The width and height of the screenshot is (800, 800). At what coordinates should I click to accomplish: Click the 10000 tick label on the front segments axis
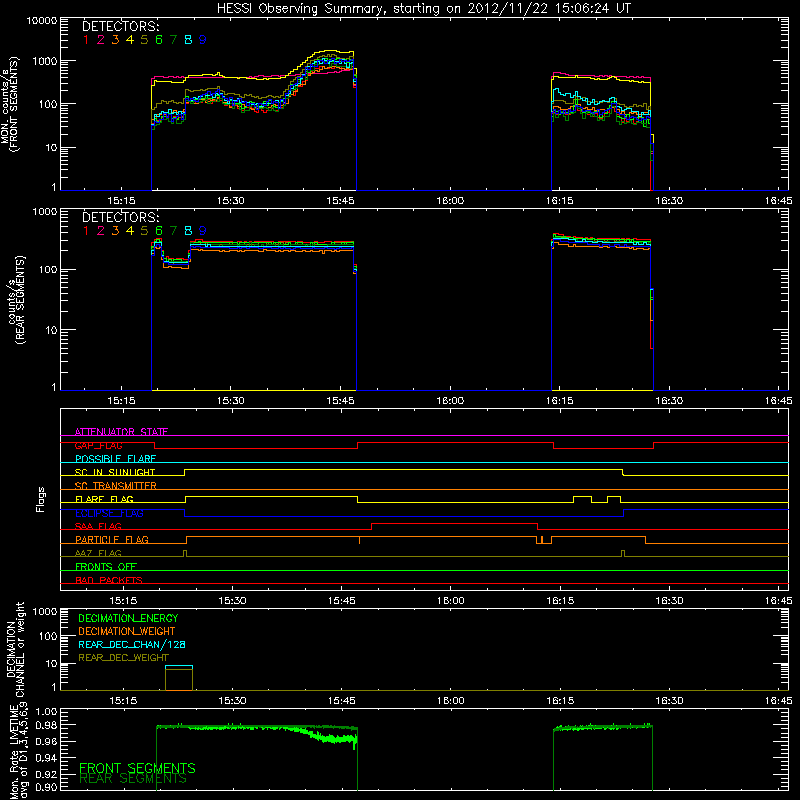tap(41, 20)
